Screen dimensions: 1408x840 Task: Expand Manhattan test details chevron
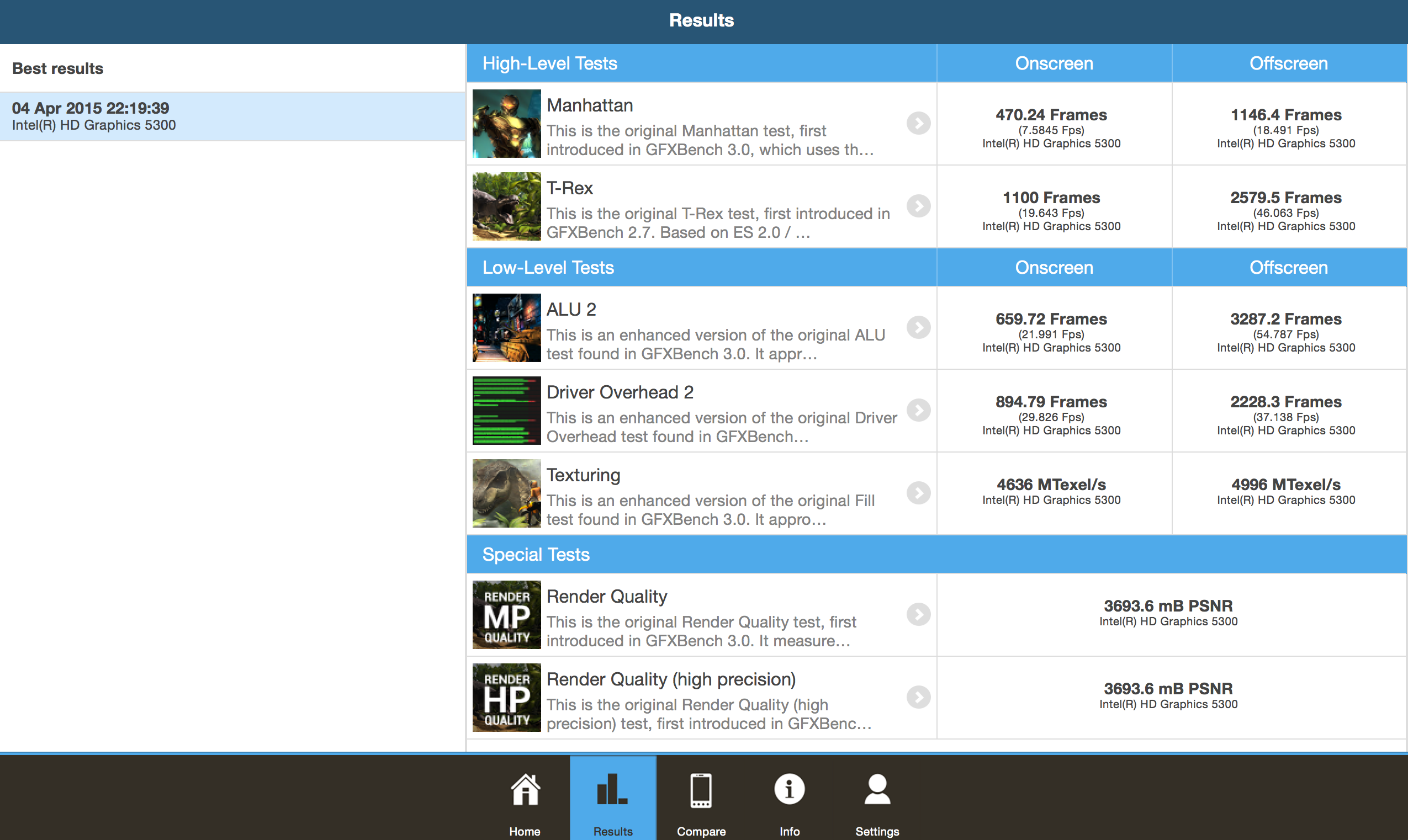[918, 124]
